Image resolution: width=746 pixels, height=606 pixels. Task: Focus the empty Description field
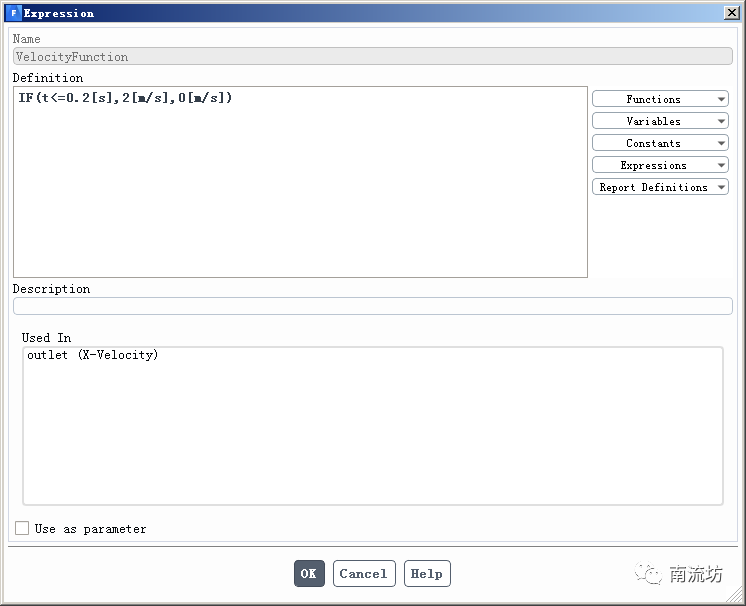pos(372,306)
